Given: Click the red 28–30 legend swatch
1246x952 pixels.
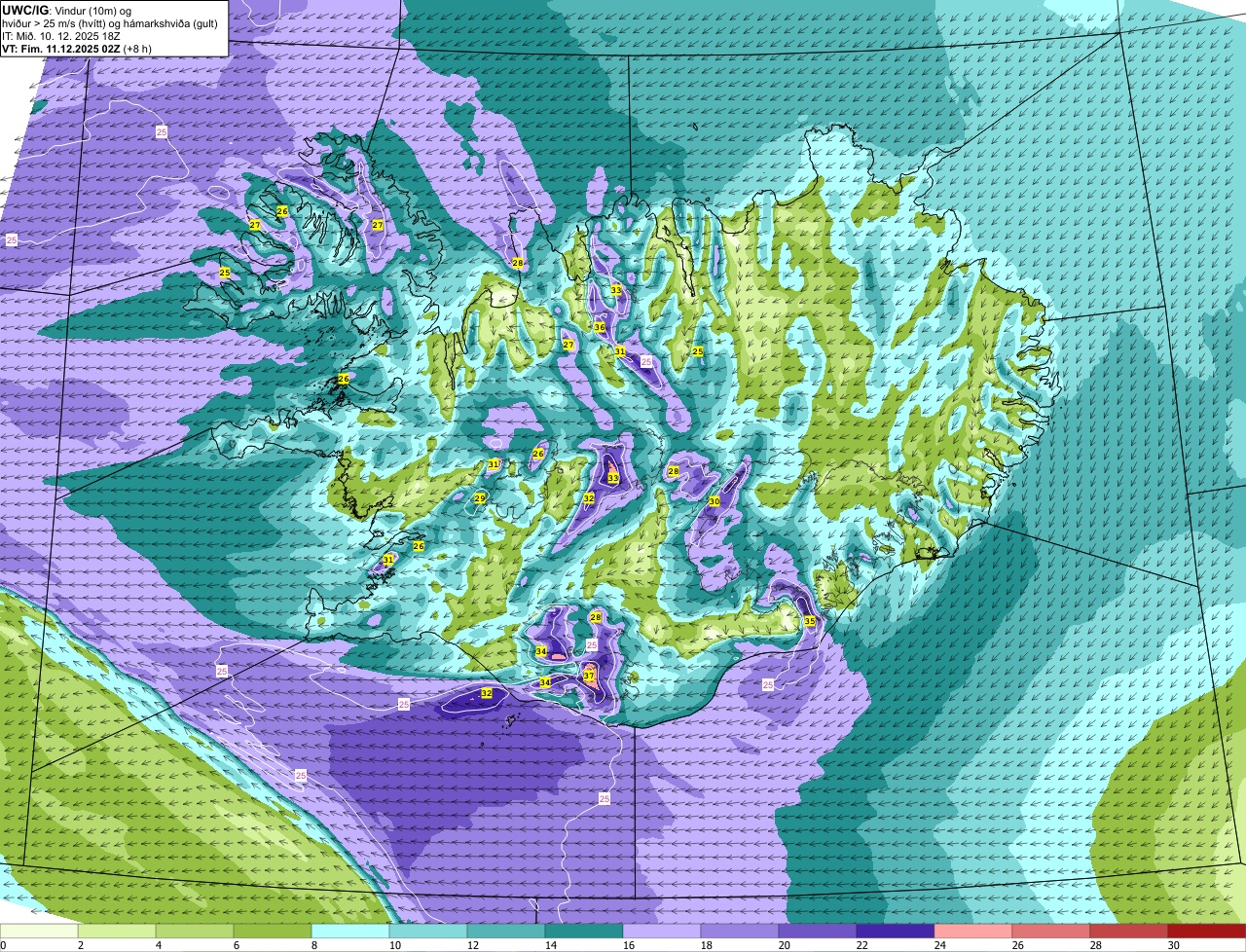Looking at the screenshot, I should pos(1129,931).
